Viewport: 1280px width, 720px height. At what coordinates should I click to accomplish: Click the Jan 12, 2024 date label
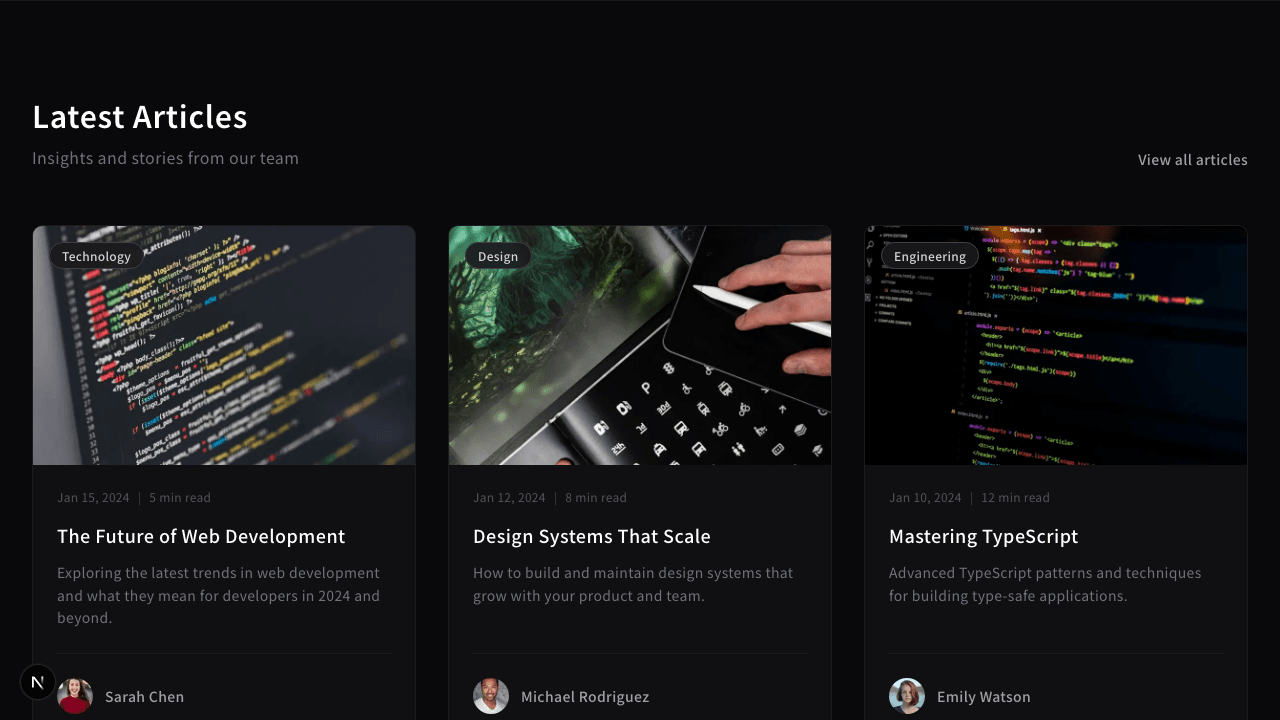[509, 497]
